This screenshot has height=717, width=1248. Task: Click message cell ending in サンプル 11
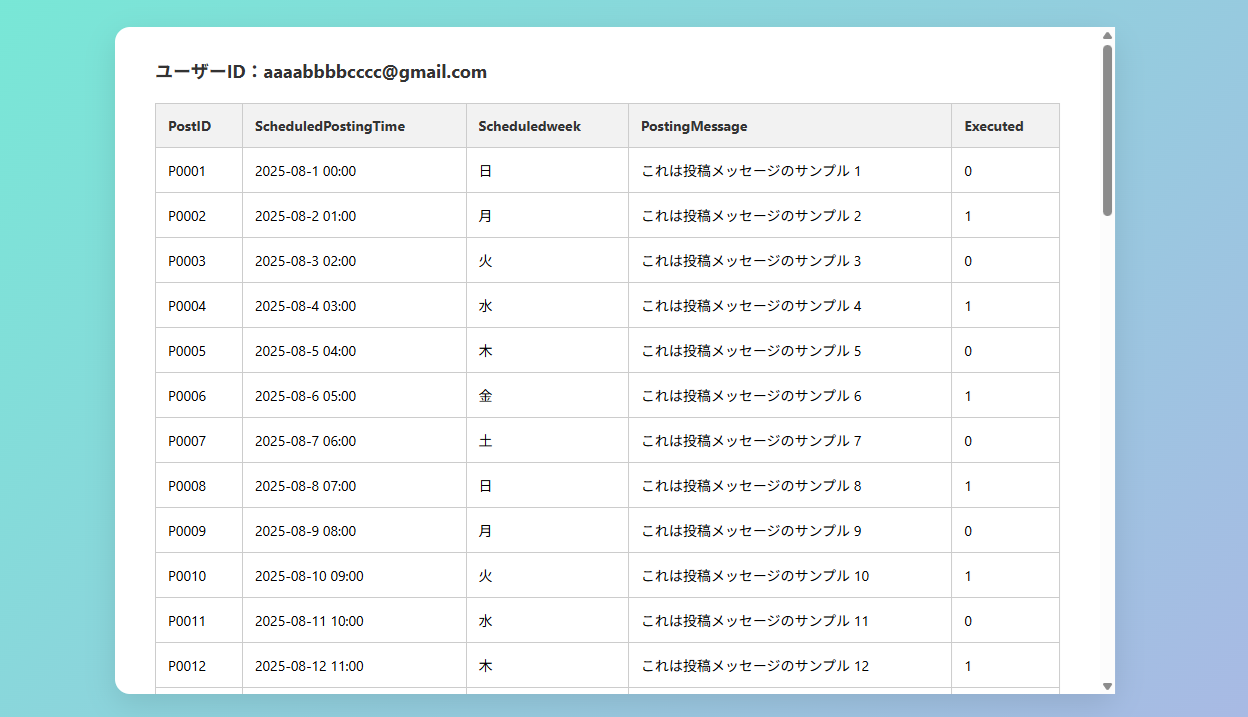coord(790,621)
